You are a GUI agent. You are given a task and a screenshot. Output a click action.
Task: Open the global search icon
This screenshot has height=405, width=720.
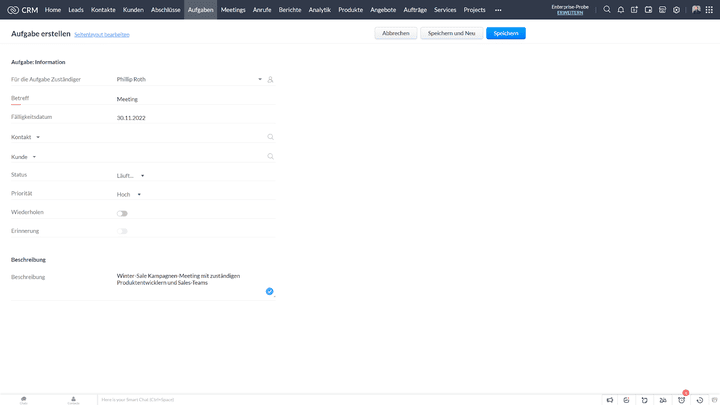coord(607,10)
